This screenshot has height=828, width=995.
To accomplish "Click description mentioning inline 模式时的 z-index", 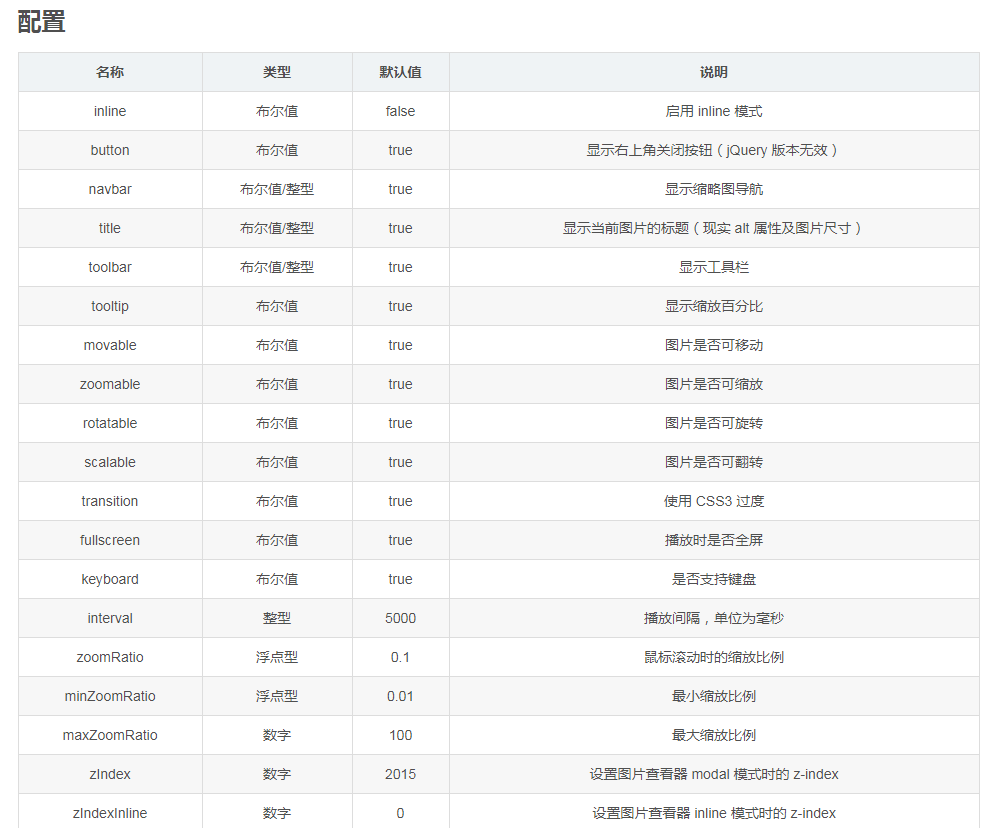I will point(714,813).
